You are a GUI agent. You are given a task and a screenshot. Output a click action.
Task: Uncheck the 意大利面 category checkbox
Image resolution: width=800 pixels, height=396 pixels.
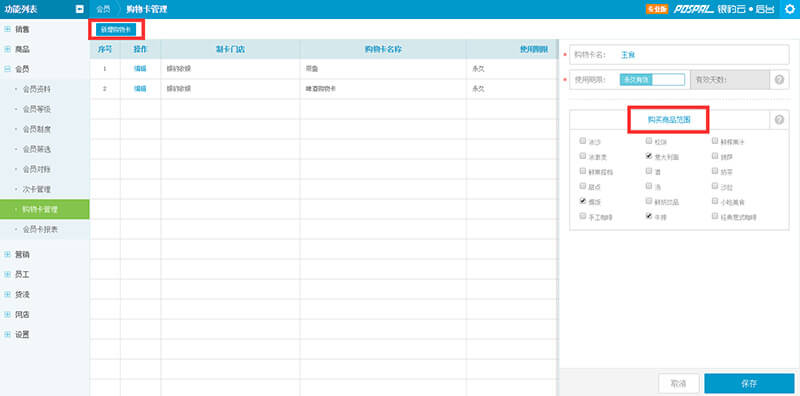(x=648, y=156)
